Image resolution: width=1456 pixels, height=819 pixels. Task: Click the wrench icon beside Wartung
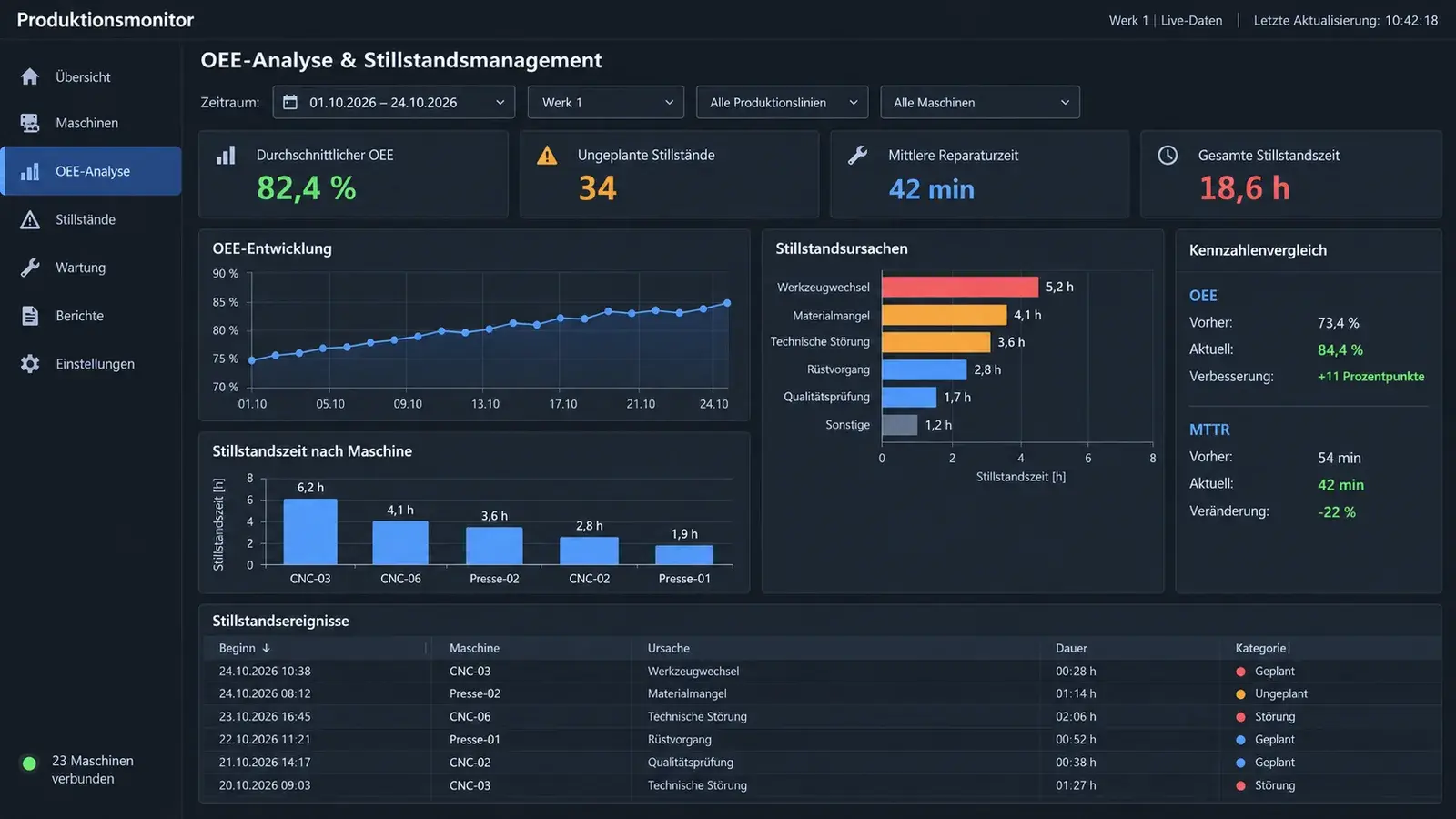30,268
